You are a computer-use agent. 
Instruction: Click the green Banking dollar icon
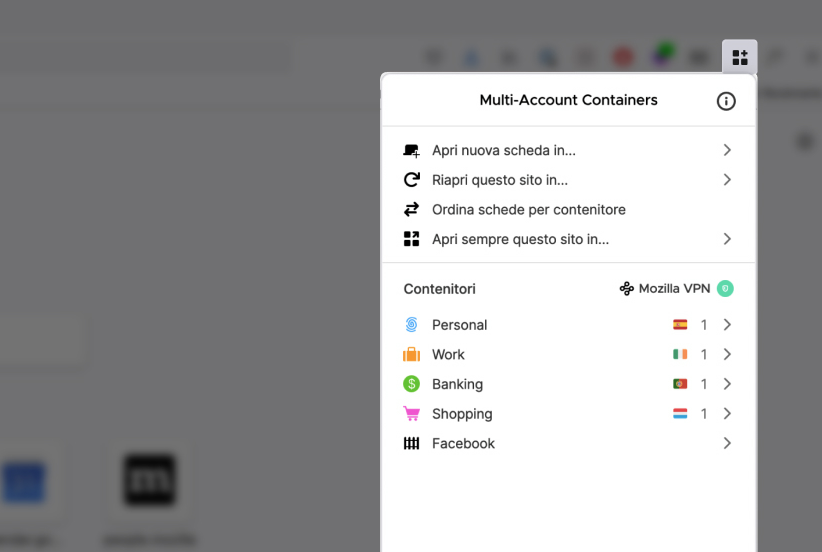click(x=412, y=384)
